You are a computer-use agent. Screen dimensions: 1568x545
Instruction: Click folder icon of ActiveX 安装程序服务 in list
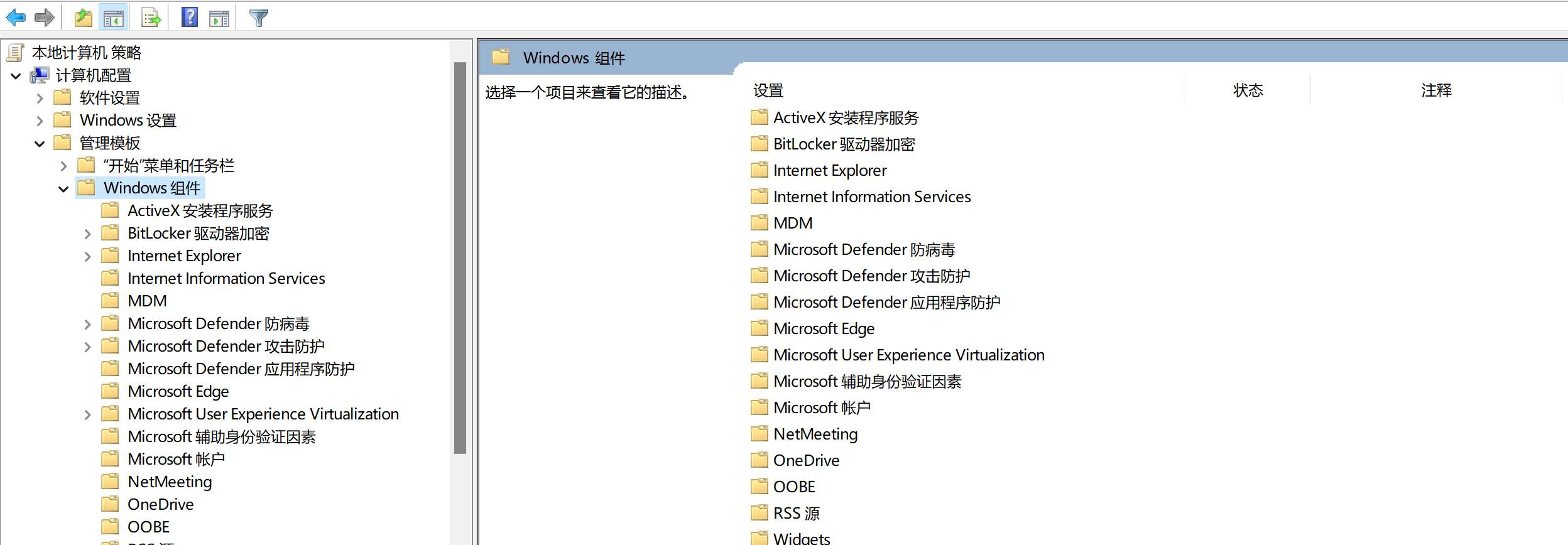point(759,117)
